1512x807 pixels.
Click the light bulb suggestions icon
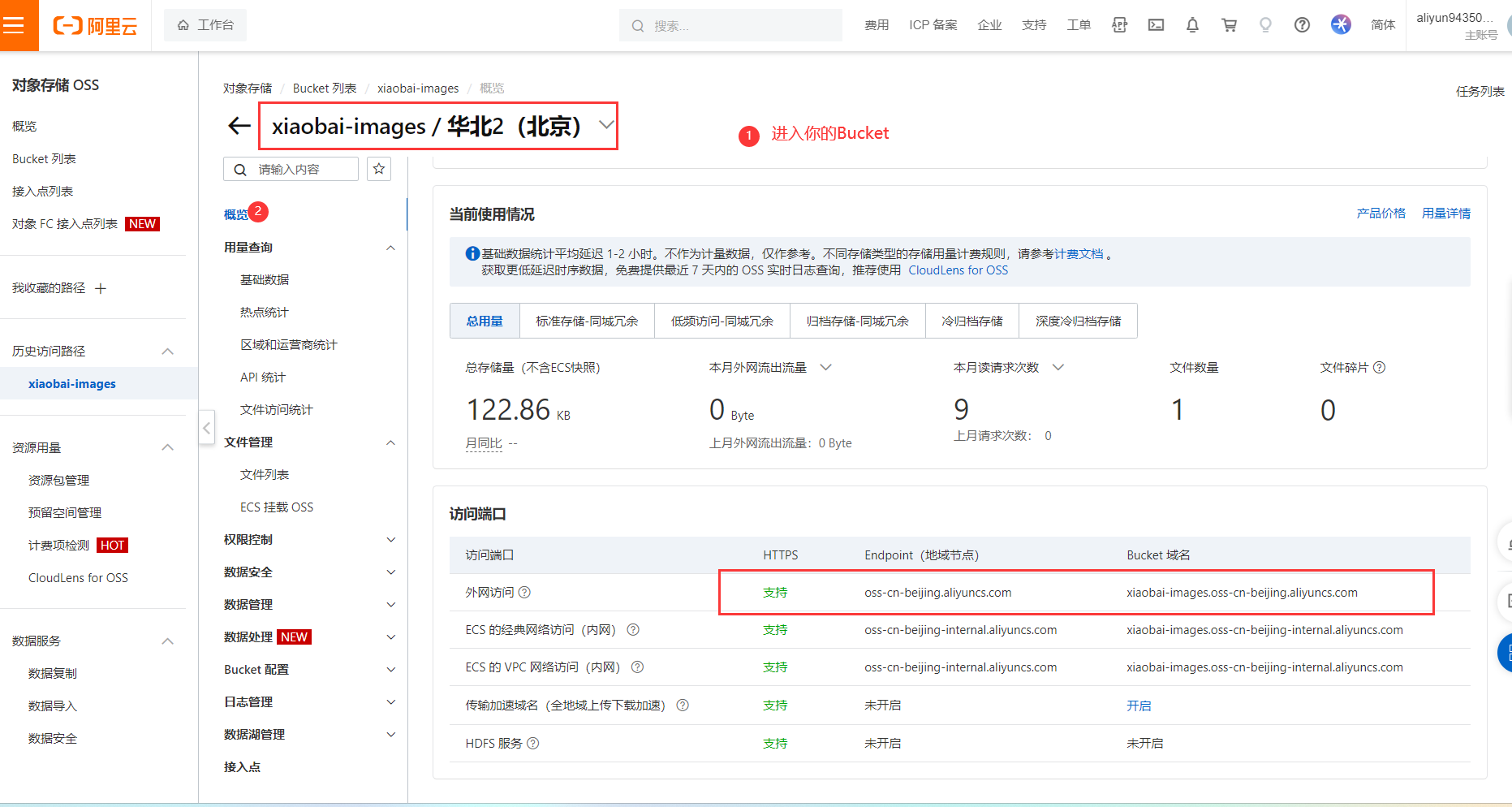click(x=1265, y=25)
